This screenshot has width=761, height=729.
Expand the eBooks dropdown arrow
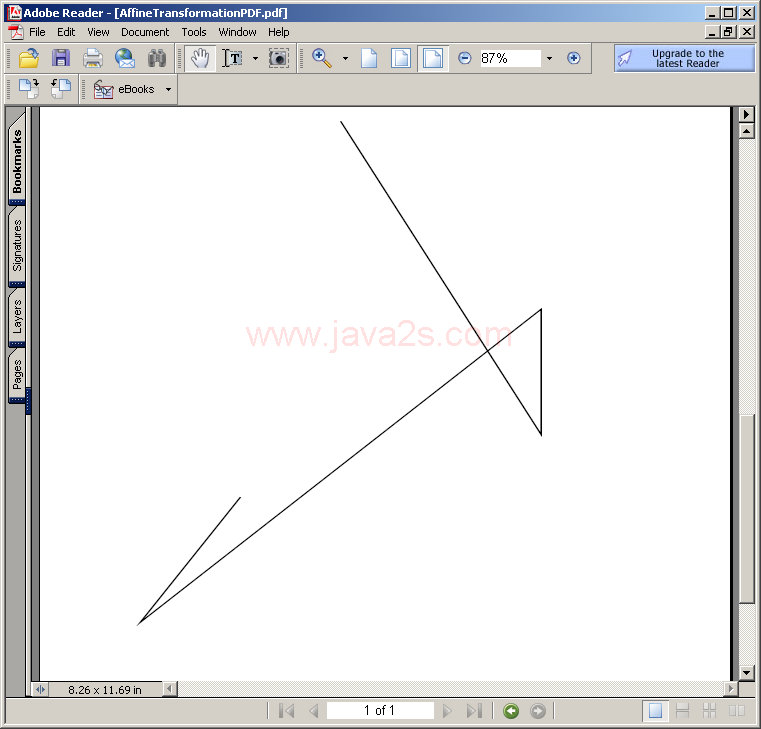tap(168, 89)
